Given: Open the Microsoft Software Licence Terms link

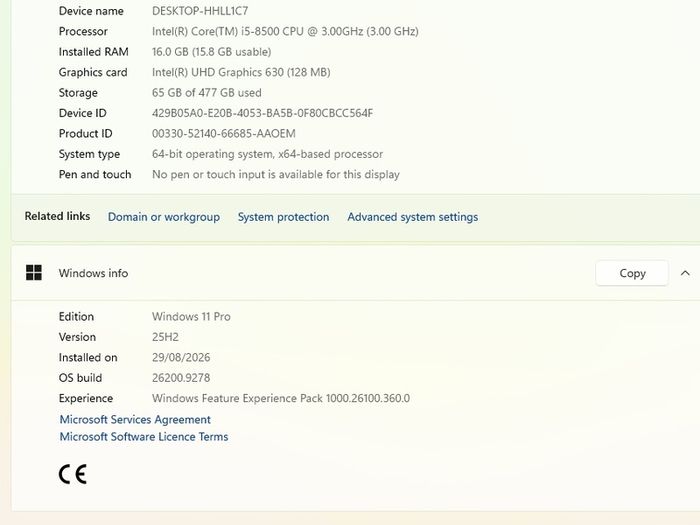Looking at the screenshot, I should 144,437.
